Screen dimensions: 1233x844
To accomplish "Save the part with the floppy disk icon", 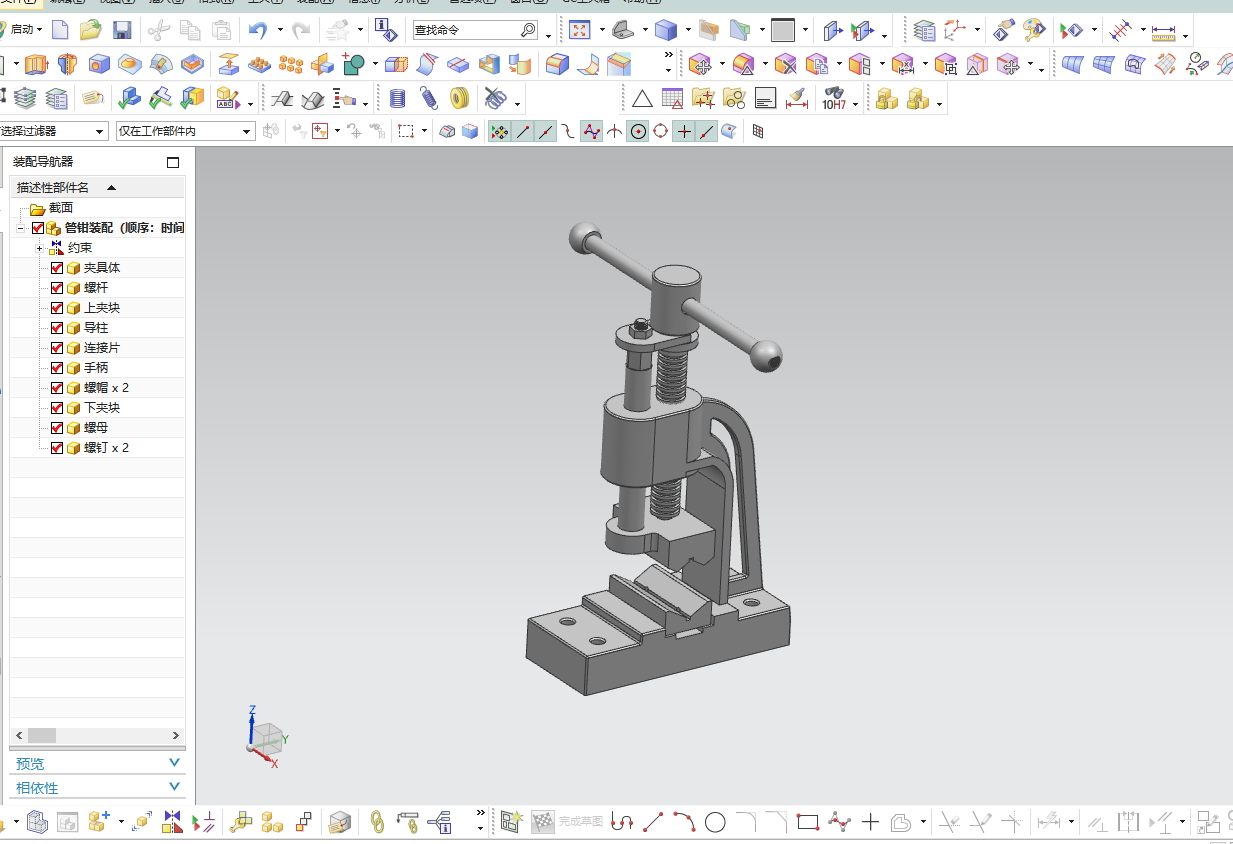I will (122, 30).
